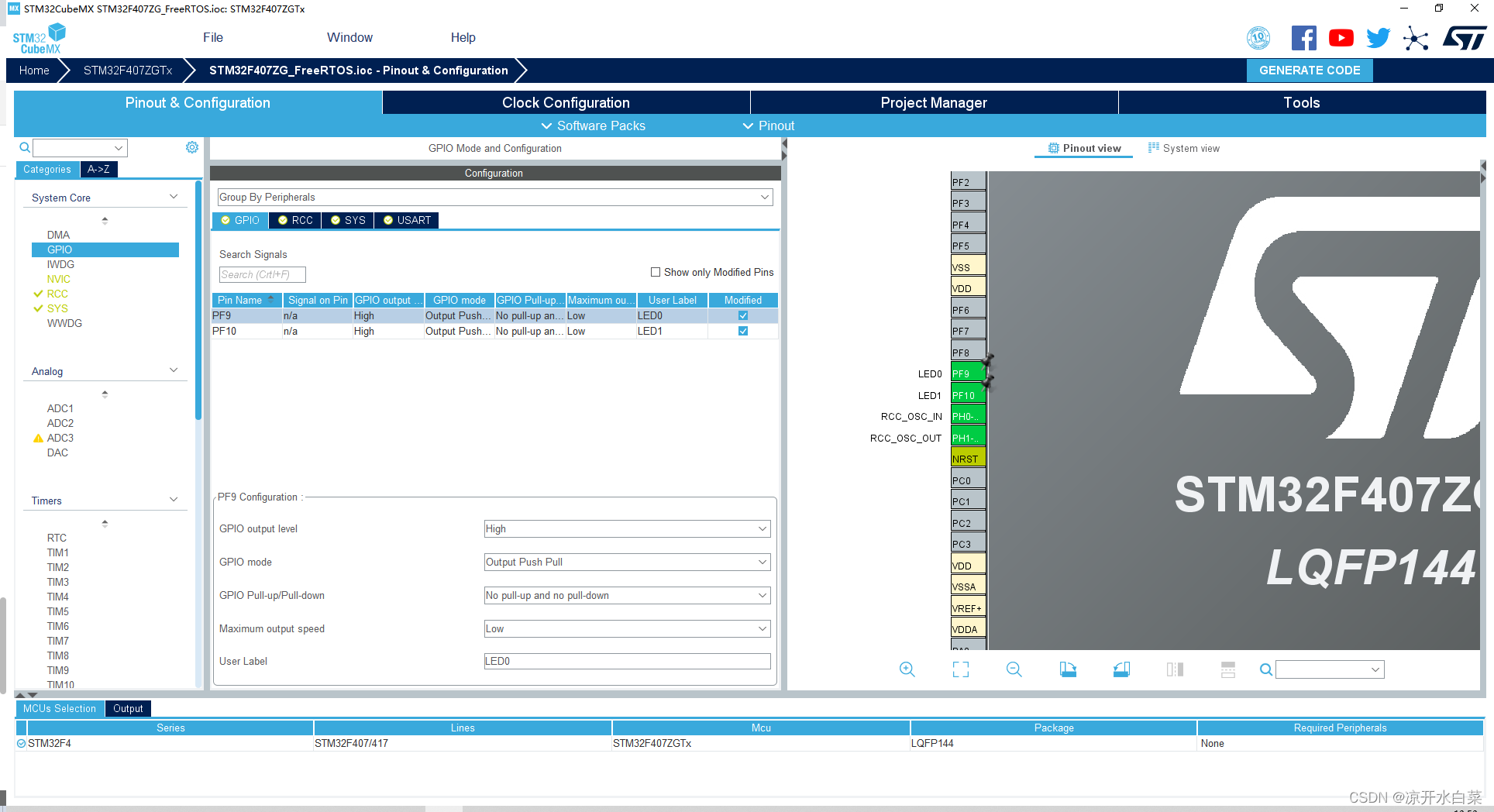This screenshot has width=1494, height=812.
Task: Open the GPIO Pull-up/Pull-down dropdown
Action: (627, 595)
